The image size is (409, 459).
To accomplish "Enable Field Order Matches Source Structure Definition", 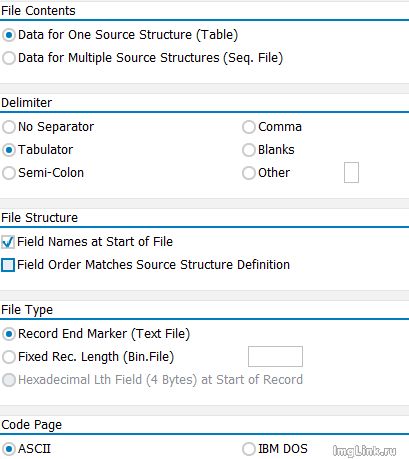I will [8, 265].
